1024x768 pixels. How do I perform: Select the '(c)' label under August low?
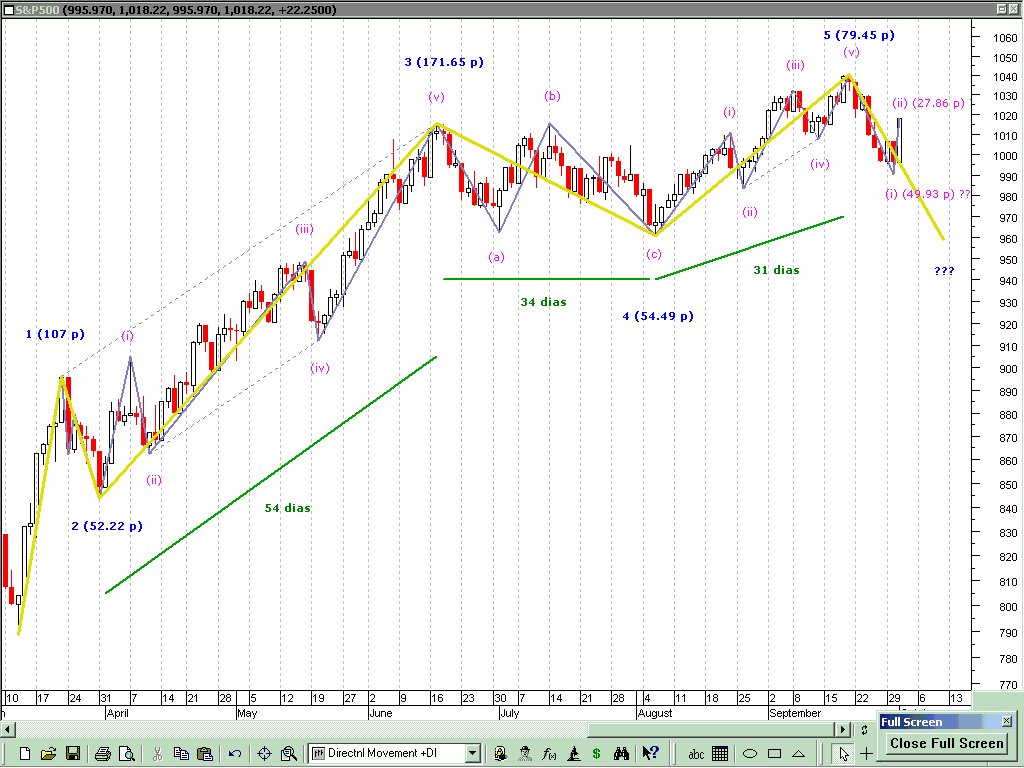(x=654, y=254)
